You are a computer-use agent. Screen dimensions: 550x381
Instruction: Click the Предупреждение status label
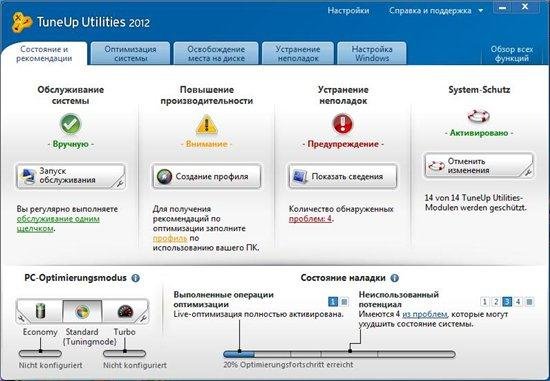pyautogui.click(x=343, y=144)
